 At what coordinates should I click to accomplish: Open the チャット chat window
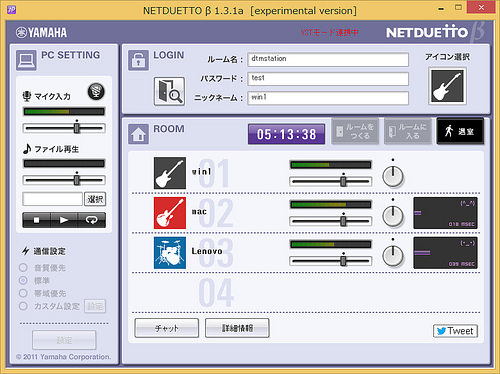[x=167, y=328]
